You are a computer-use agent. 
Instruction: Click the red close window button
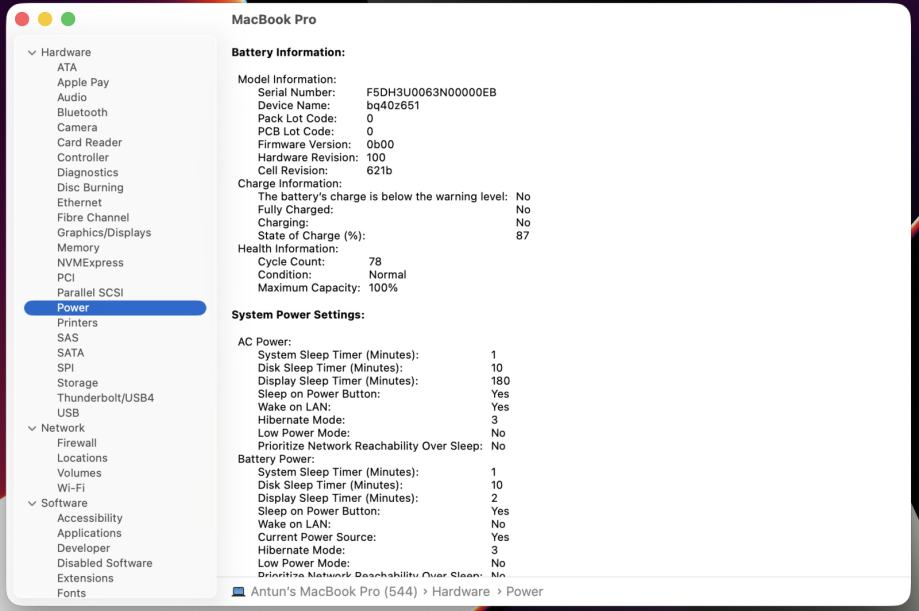[x=22, y=19]
